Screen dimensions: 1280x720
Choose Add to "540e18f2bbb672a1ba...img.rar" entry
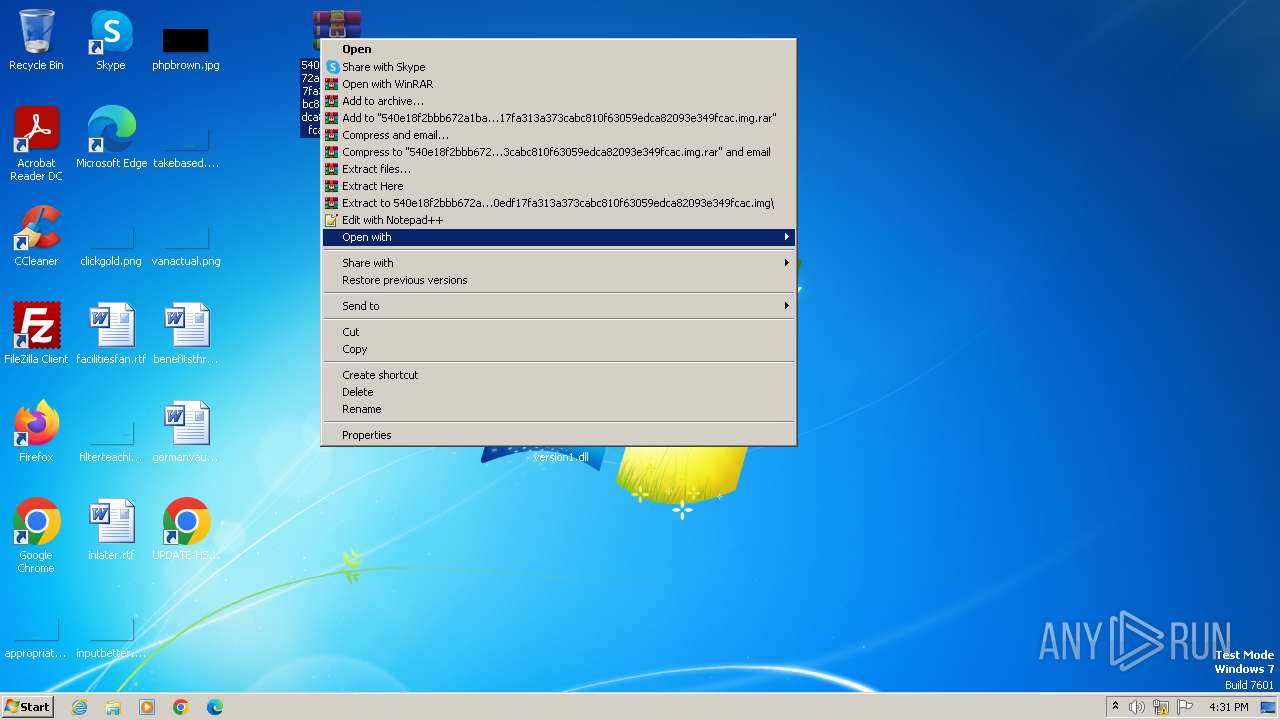coord(558,118)
